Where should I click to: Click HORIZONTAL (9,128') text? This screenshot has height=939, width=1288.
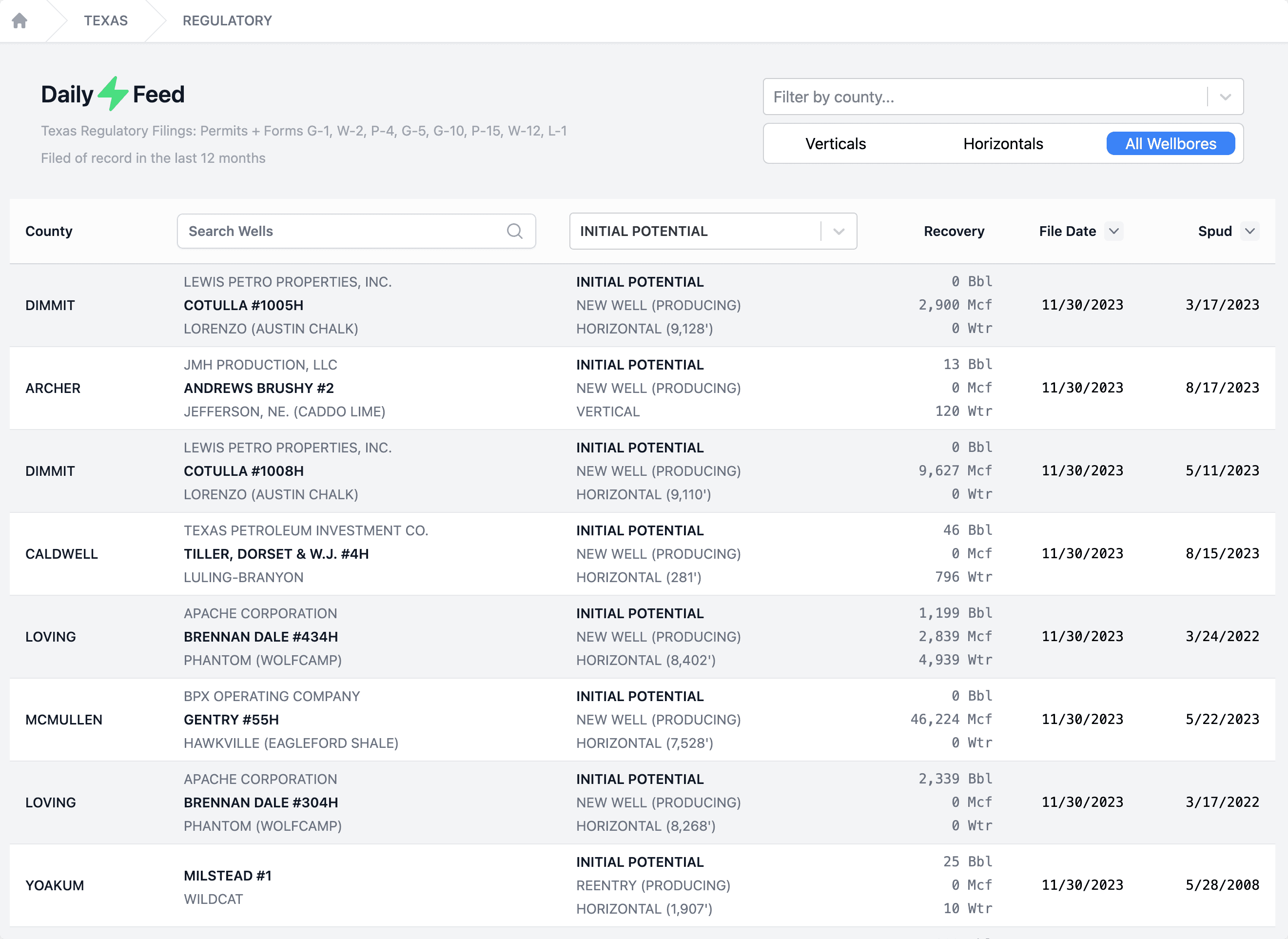tap(644, 329)
